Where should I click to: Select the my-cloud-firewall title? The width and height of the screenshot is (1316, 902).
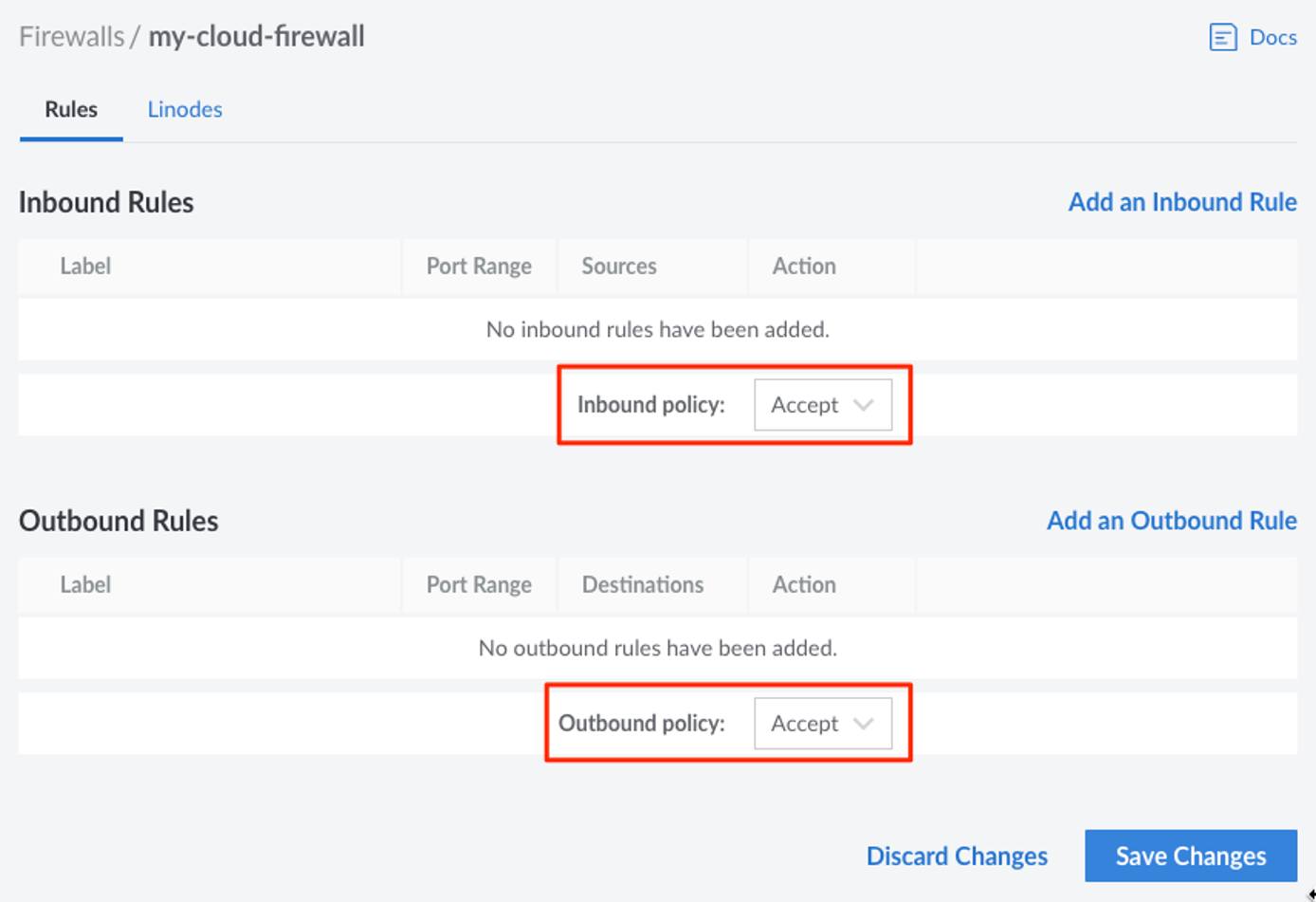click(x=256, y=35)
